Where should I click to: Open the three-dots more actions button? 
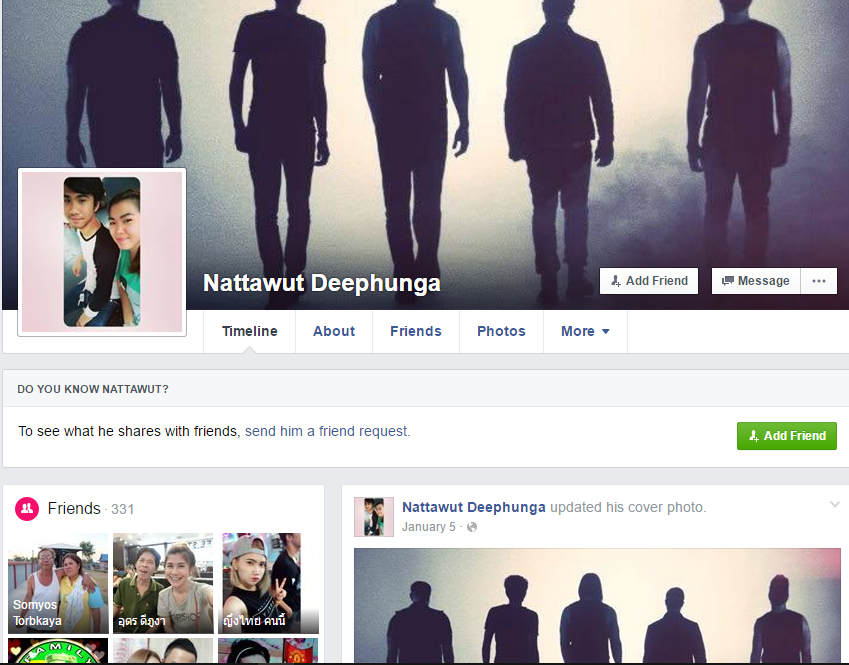[819, 281]
